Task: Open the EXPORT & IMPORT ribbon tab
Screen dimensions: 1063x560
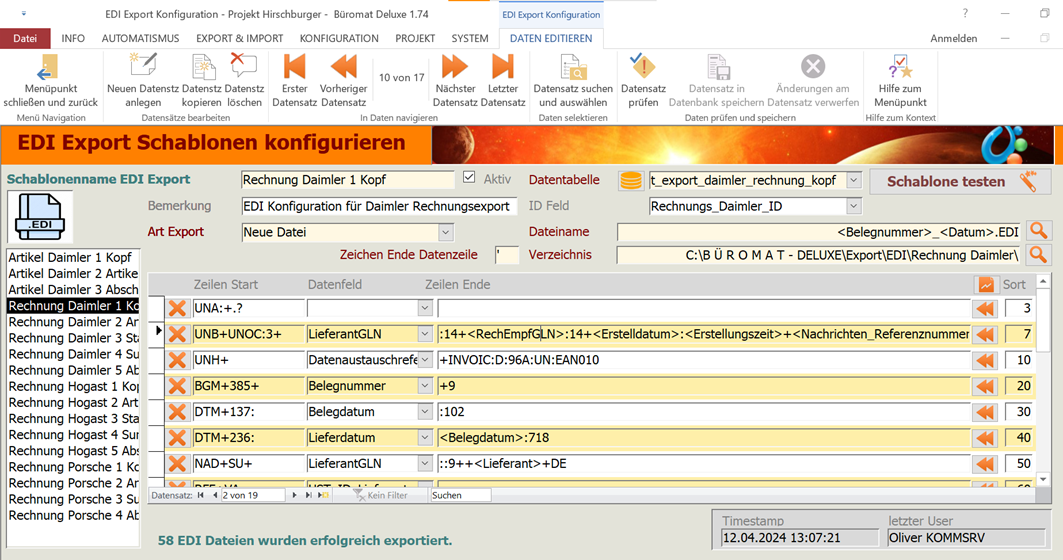Action: (239, 38)
